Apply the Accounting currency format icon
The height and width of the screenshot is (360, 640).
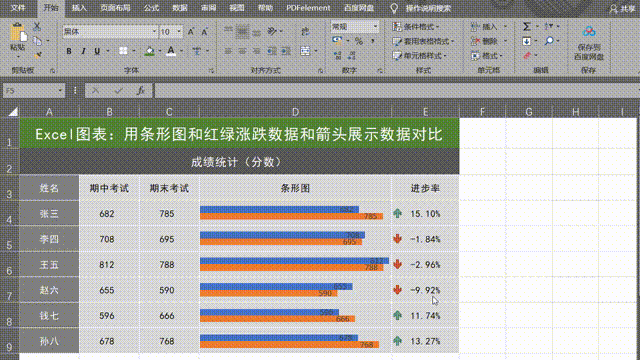click(337, 41)
